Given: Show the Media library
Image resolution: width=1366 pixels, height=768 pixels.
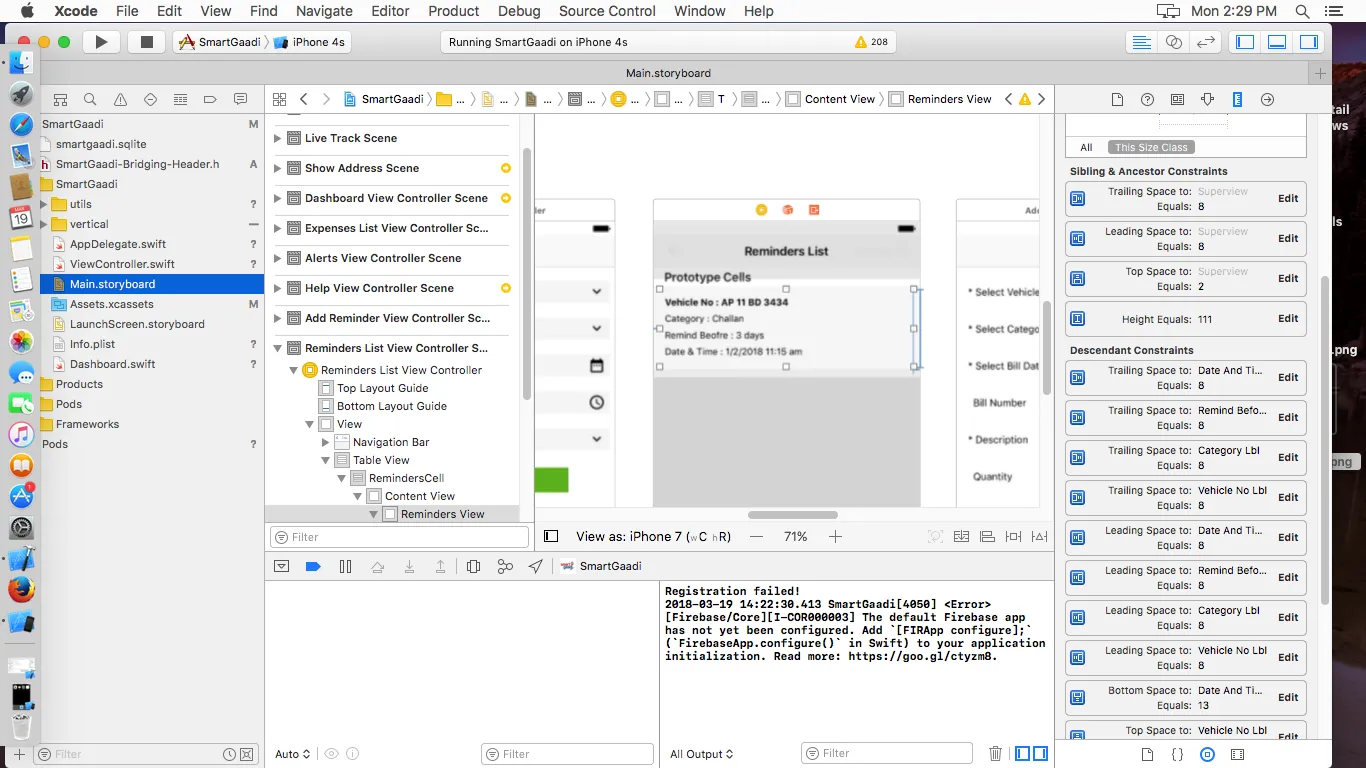Looking at the screenshot, I should 1237,754.
